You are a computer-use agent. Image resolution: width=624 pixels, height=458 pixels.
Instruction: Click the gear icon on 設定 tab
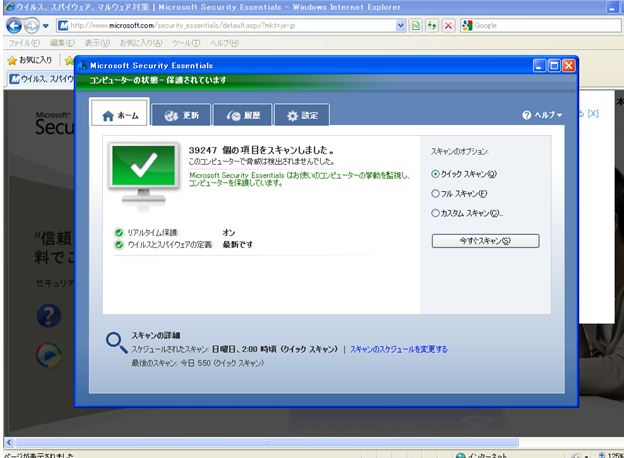pos(292,116)
